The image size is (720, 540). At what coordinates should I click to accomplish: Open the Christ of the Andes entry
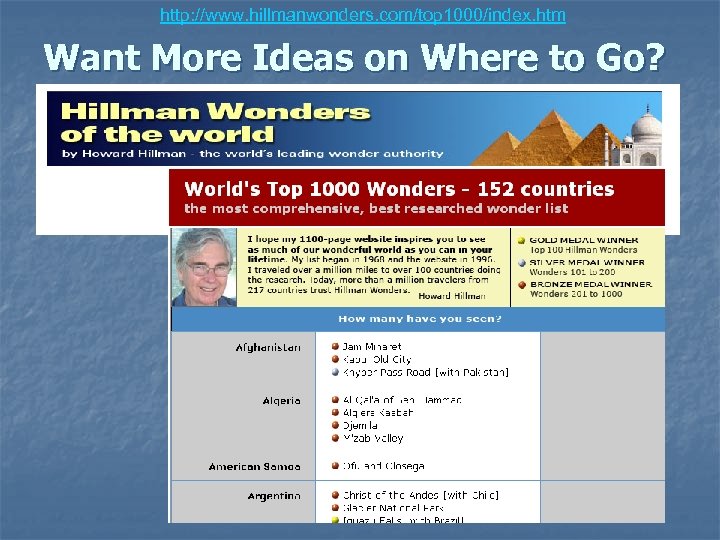421,495
